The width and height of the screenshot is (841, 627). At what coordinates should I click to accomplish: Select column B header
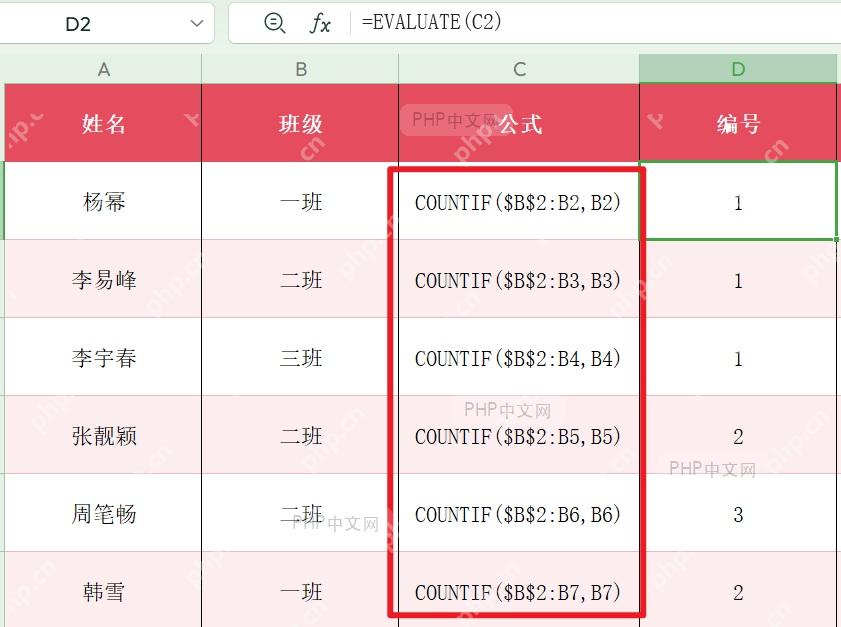[x=300, y=69]
